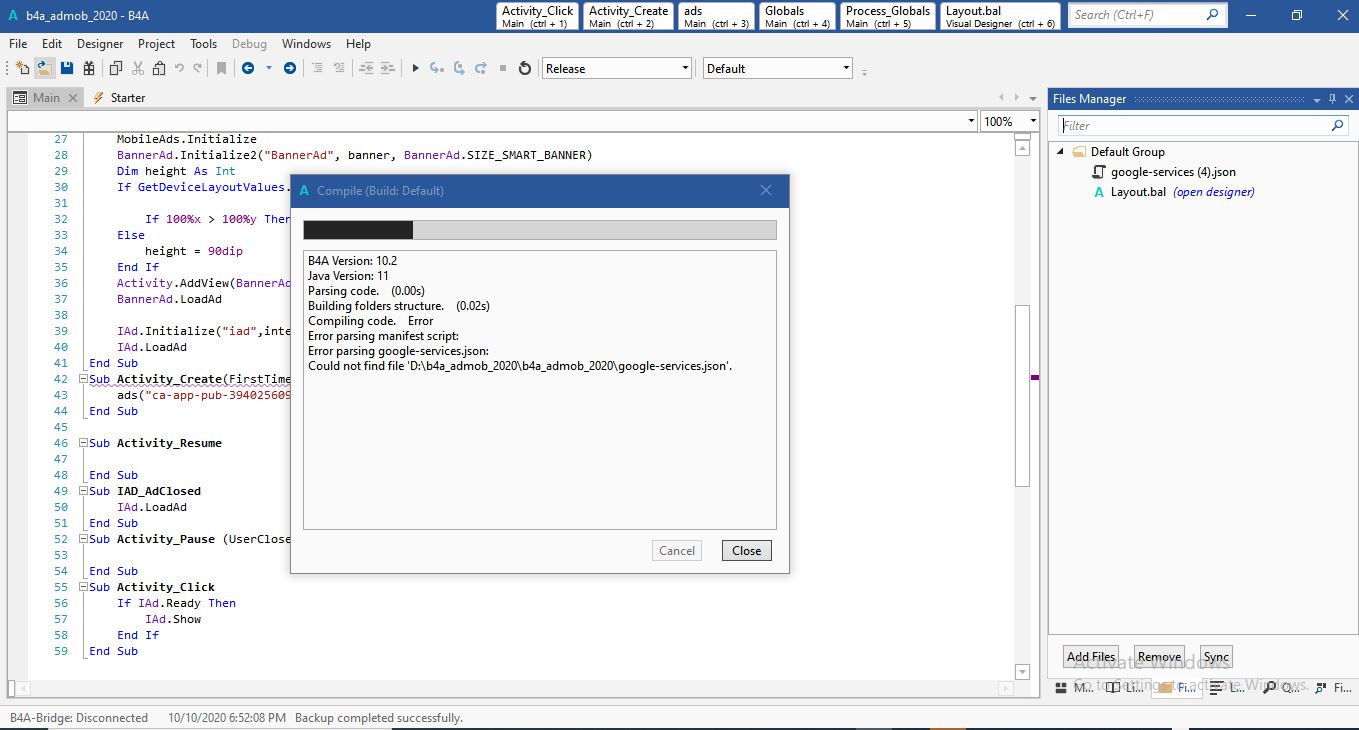Jump to Process_Globals shortcut
Image resolution: width=1359 pixels, height=730 pixels.
(x=887, y=16)
